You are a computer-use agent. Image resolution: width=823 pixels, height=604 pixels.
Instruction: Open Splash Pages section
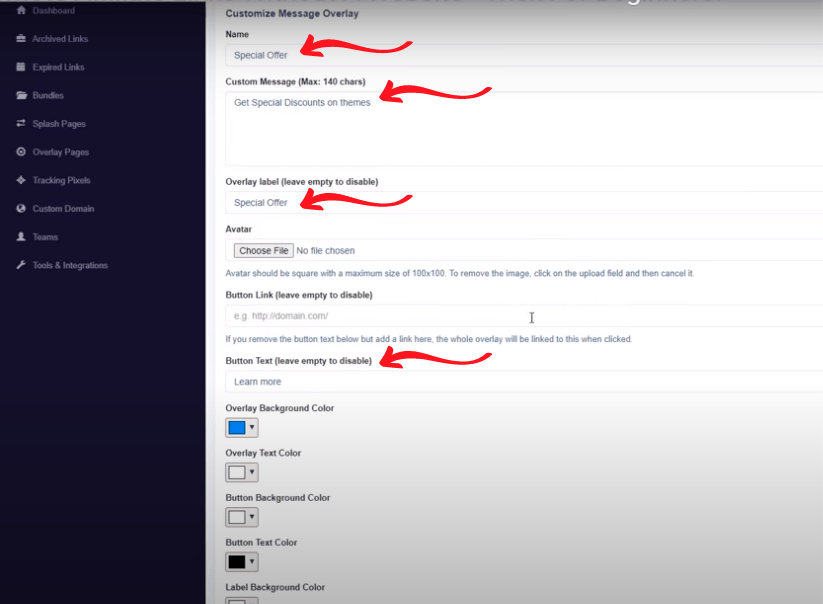[x=59, y=124]
